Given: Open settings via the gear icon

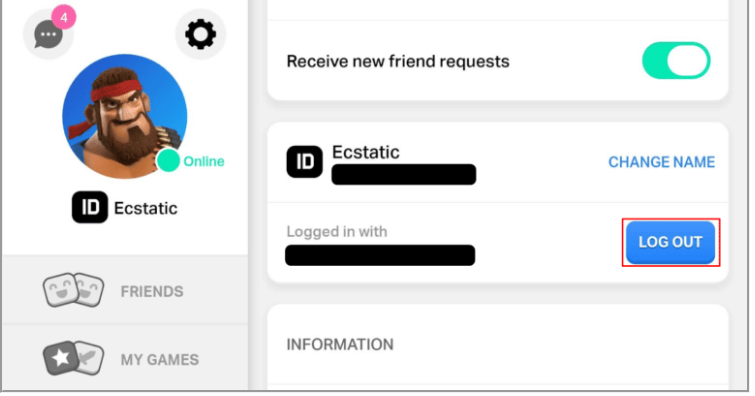Looking at the screenshot, I should point(200,34).
